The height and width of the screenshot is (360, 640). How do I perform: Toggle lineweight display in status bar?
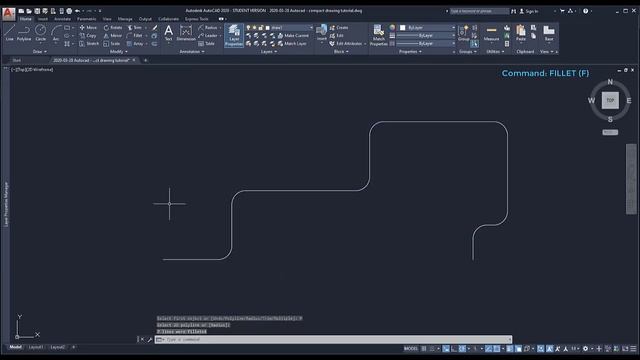[510, 349]
